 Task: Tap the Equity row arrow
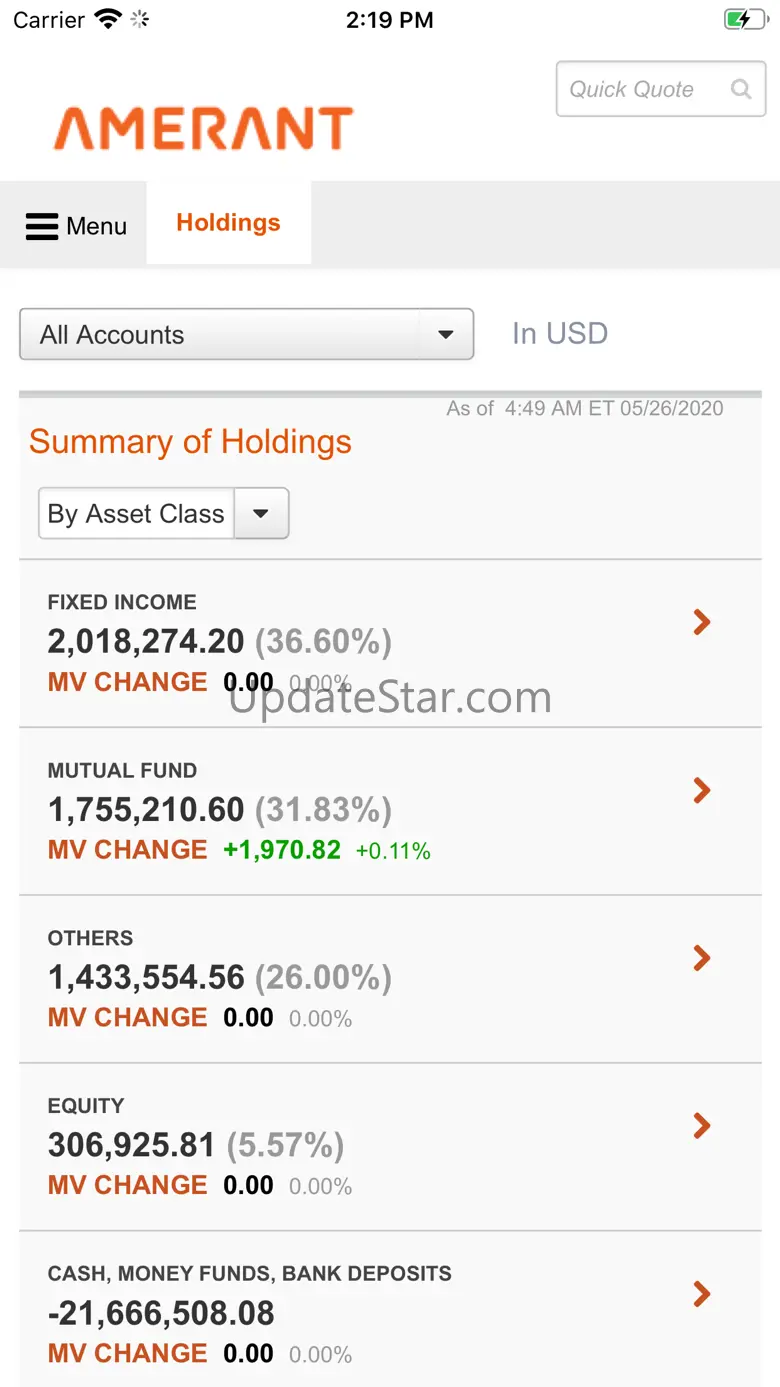pos(702,1126)
